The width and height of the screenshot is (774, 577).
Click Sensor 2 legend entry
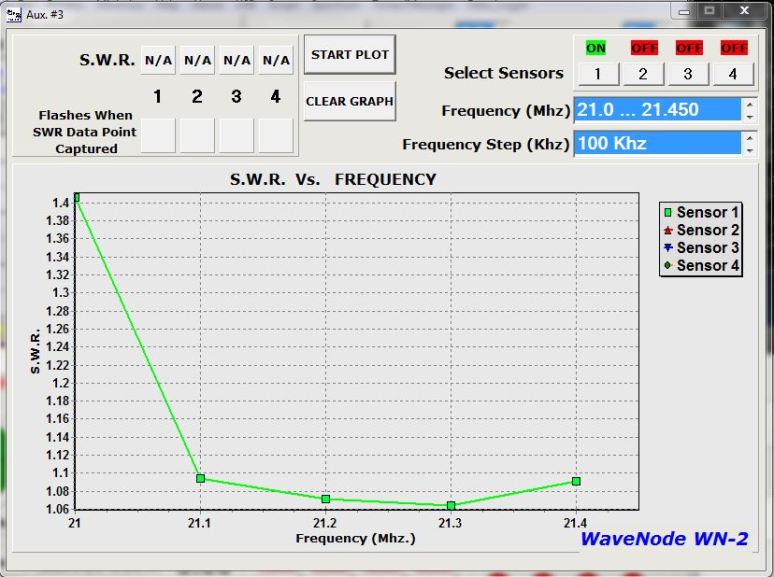[701, 230]
